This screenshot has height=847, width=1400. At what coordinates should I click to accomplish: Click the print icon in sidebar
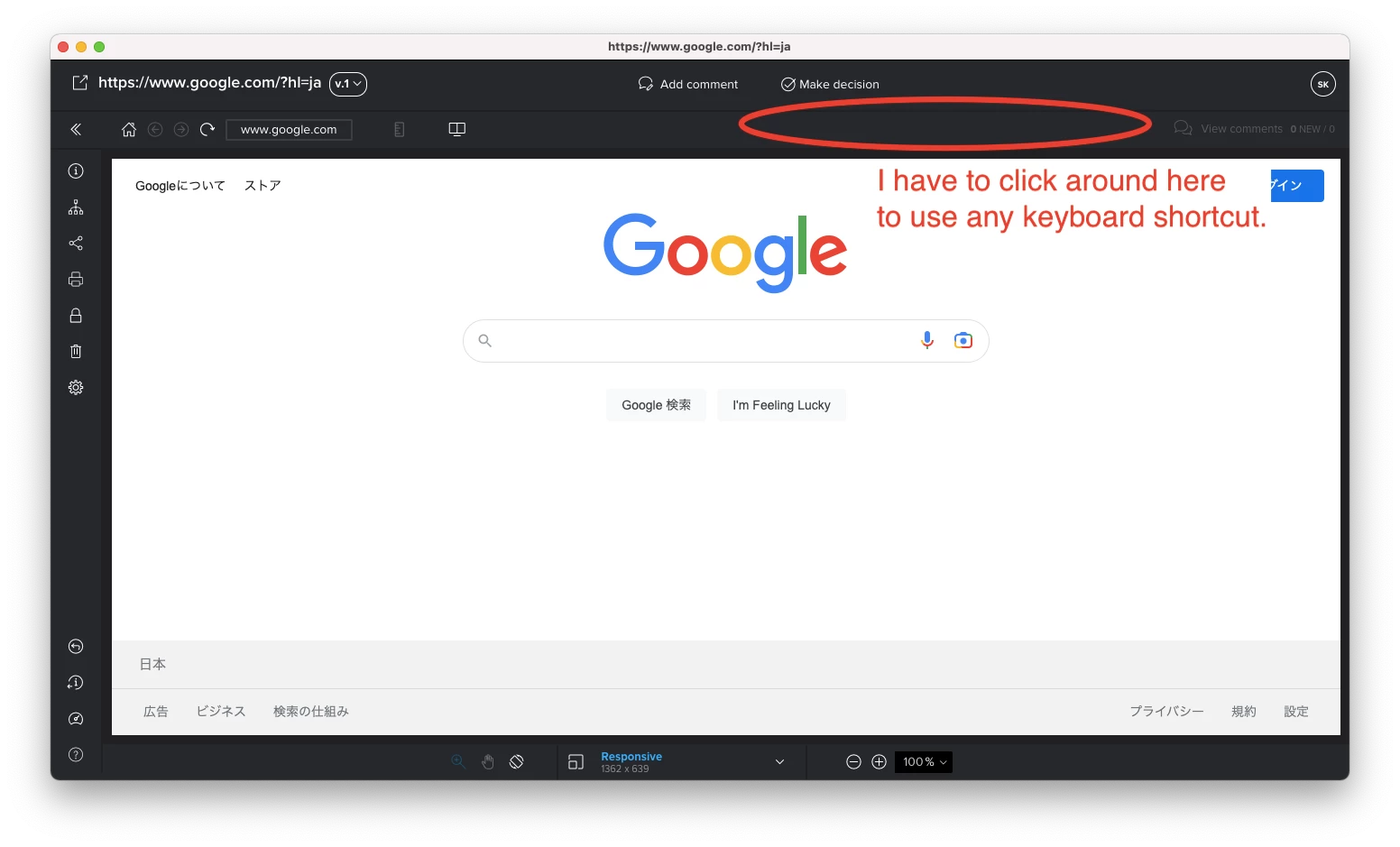(x=76, y=280)
